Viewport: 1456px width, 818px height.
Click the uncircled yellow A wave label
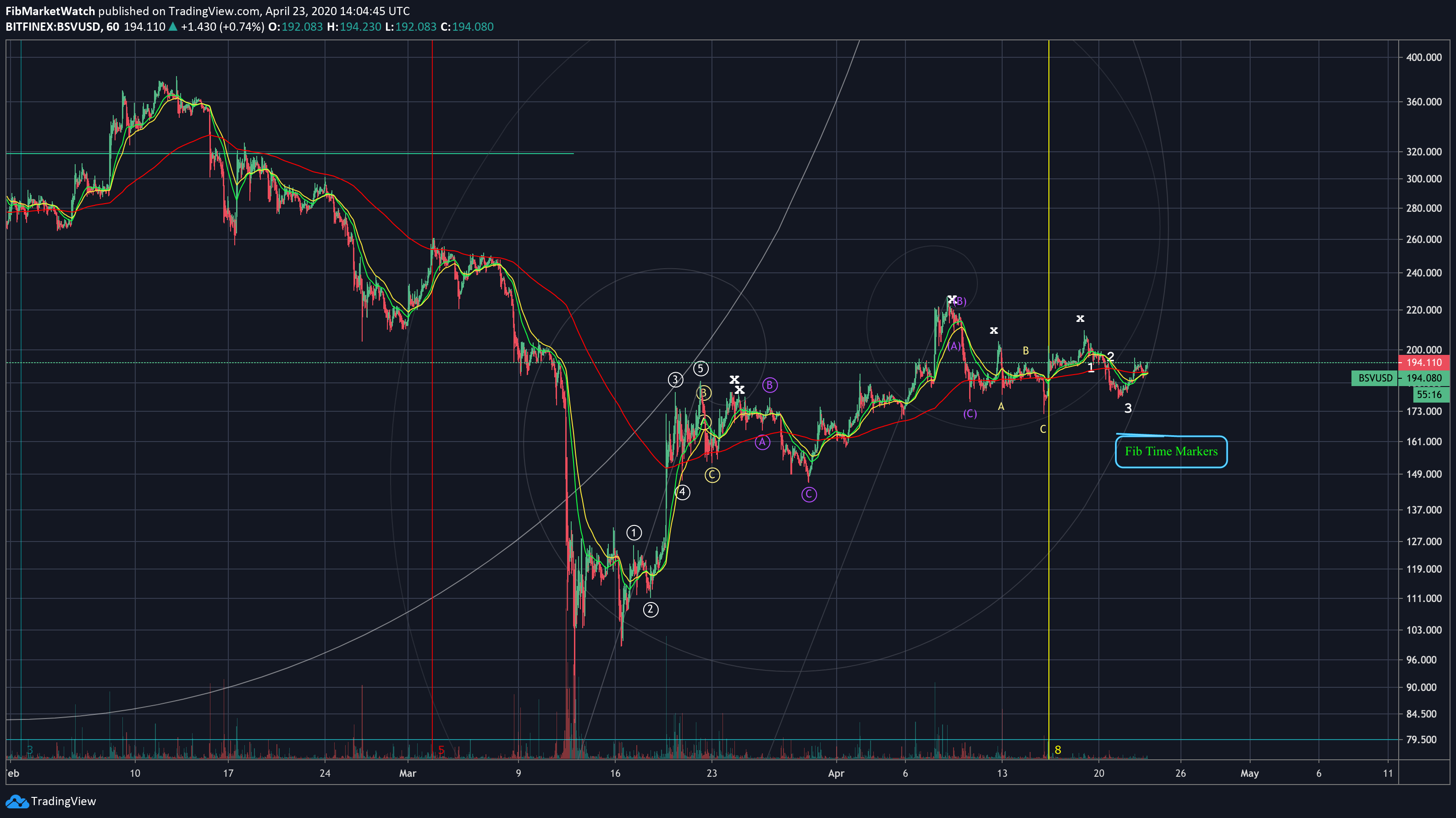[1001, 406]
